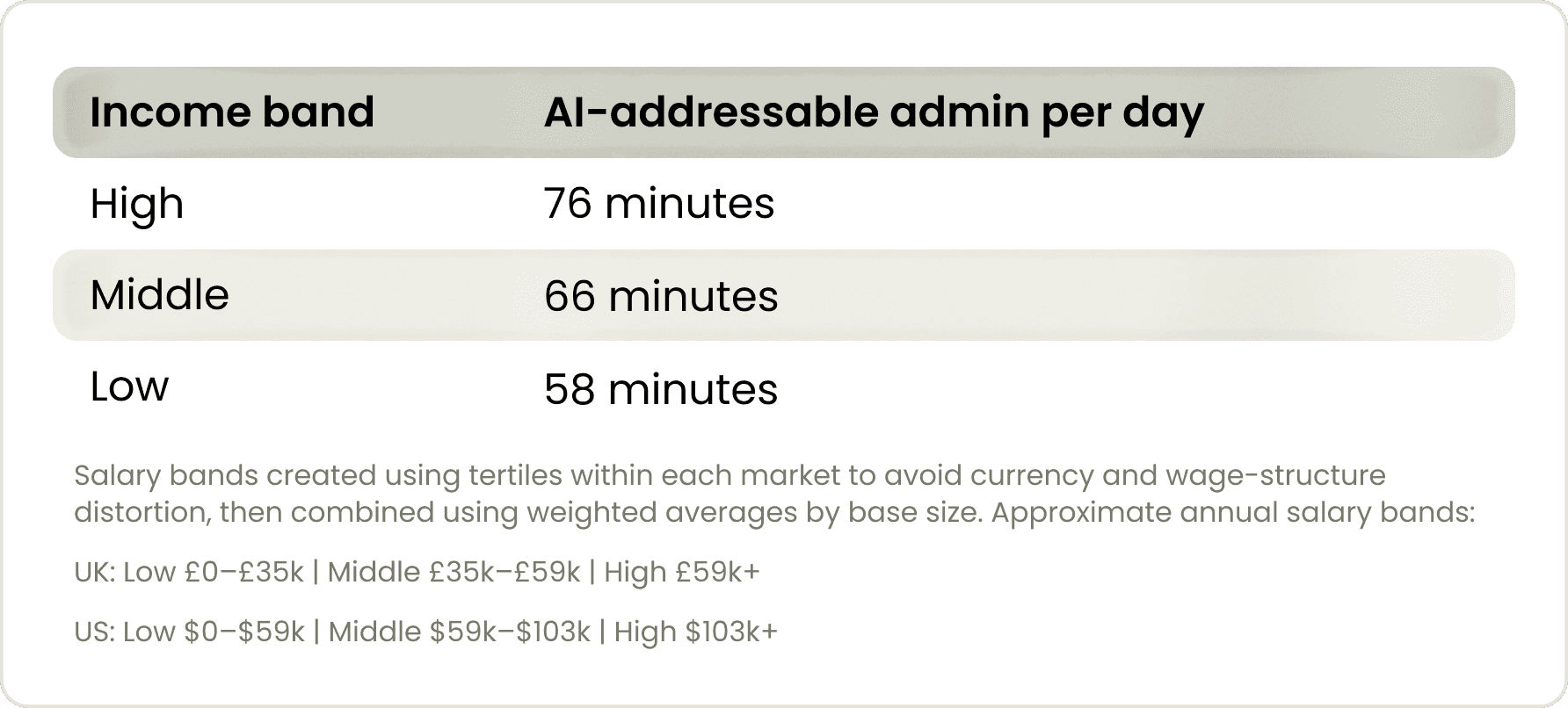Click the 58 minutes value
The image size is (1568, 708).
[661, 389]
